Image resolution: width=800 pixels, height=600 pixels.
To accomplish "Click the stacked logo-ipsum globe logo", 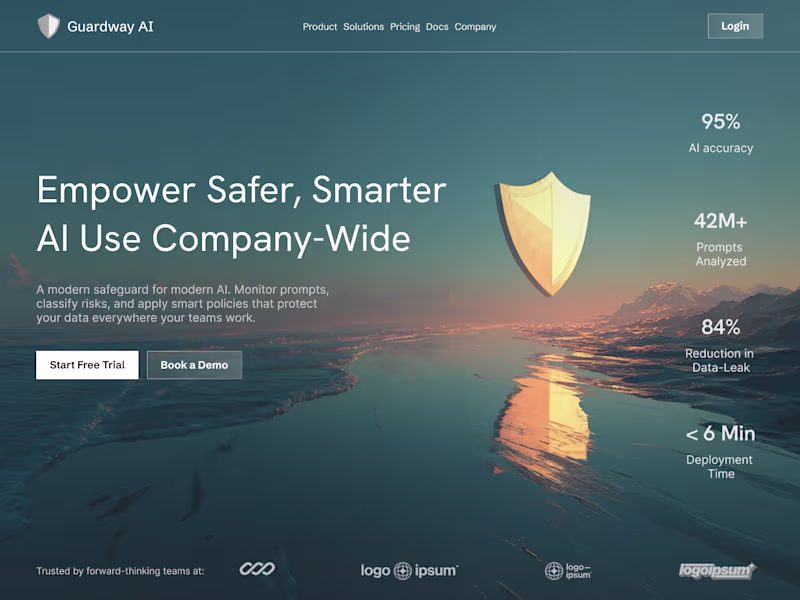I will (568, 570).
